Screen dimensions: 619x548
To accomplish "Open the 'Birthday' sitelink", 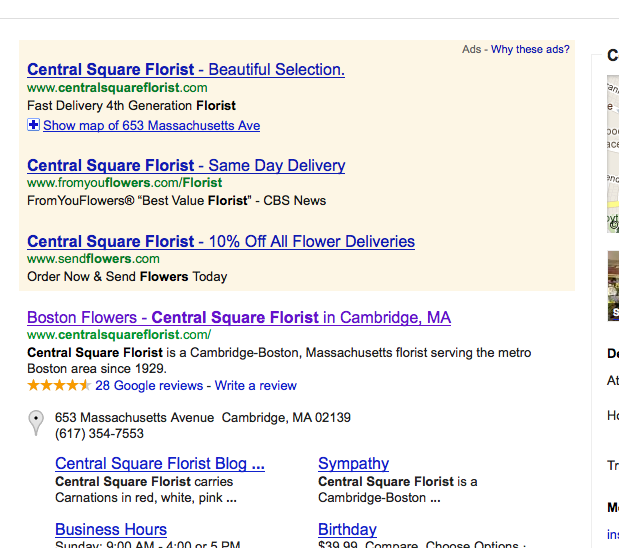I will coord(347,529).
